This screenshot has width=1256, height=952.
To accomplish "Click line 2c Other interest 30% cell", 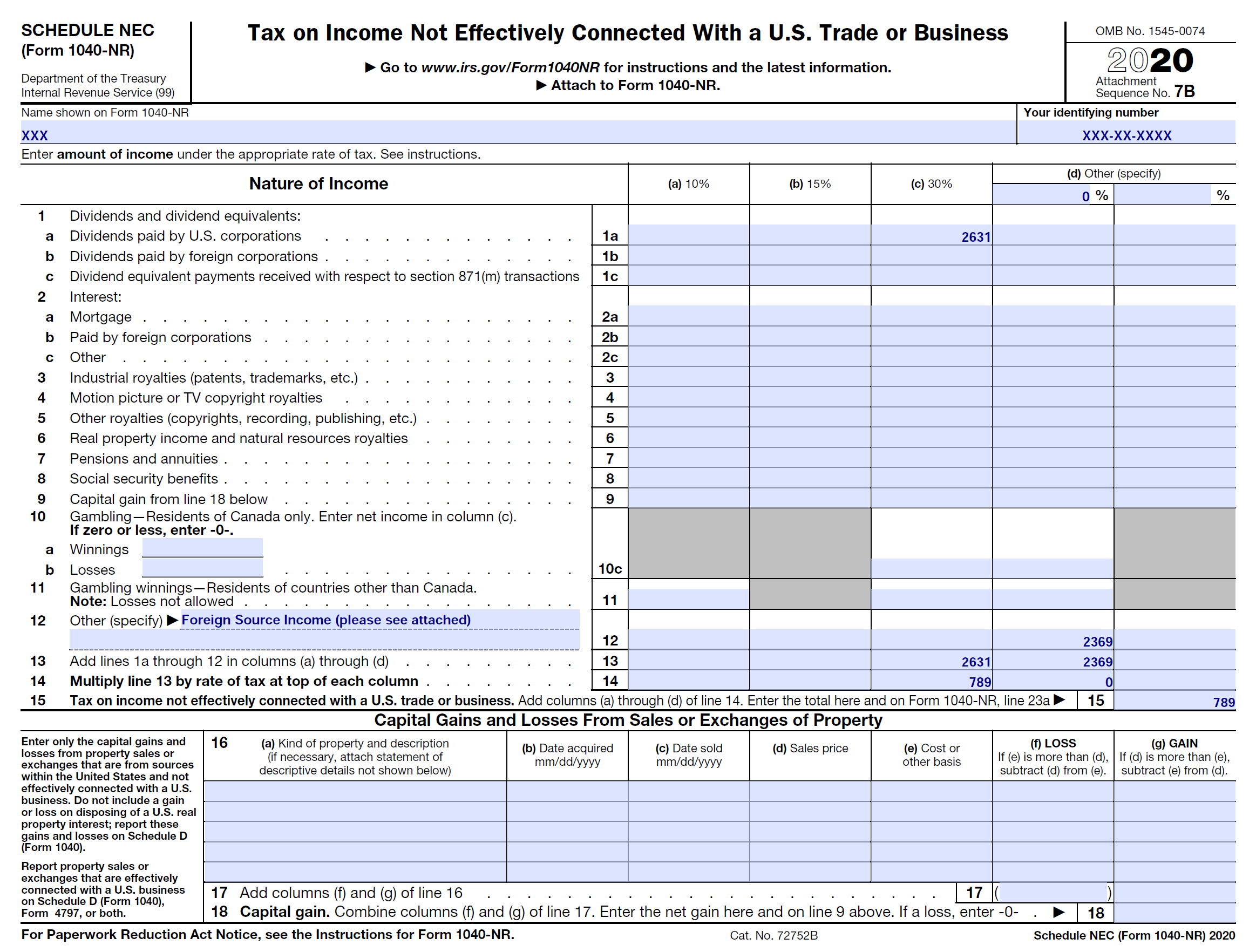I will point(932,357).
